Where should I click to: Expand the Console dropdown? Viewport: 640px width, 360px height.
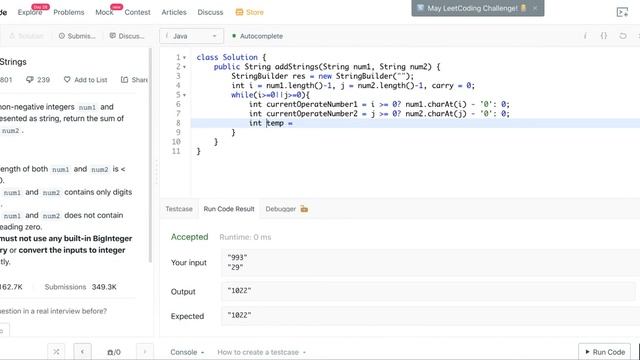(187, 352)
